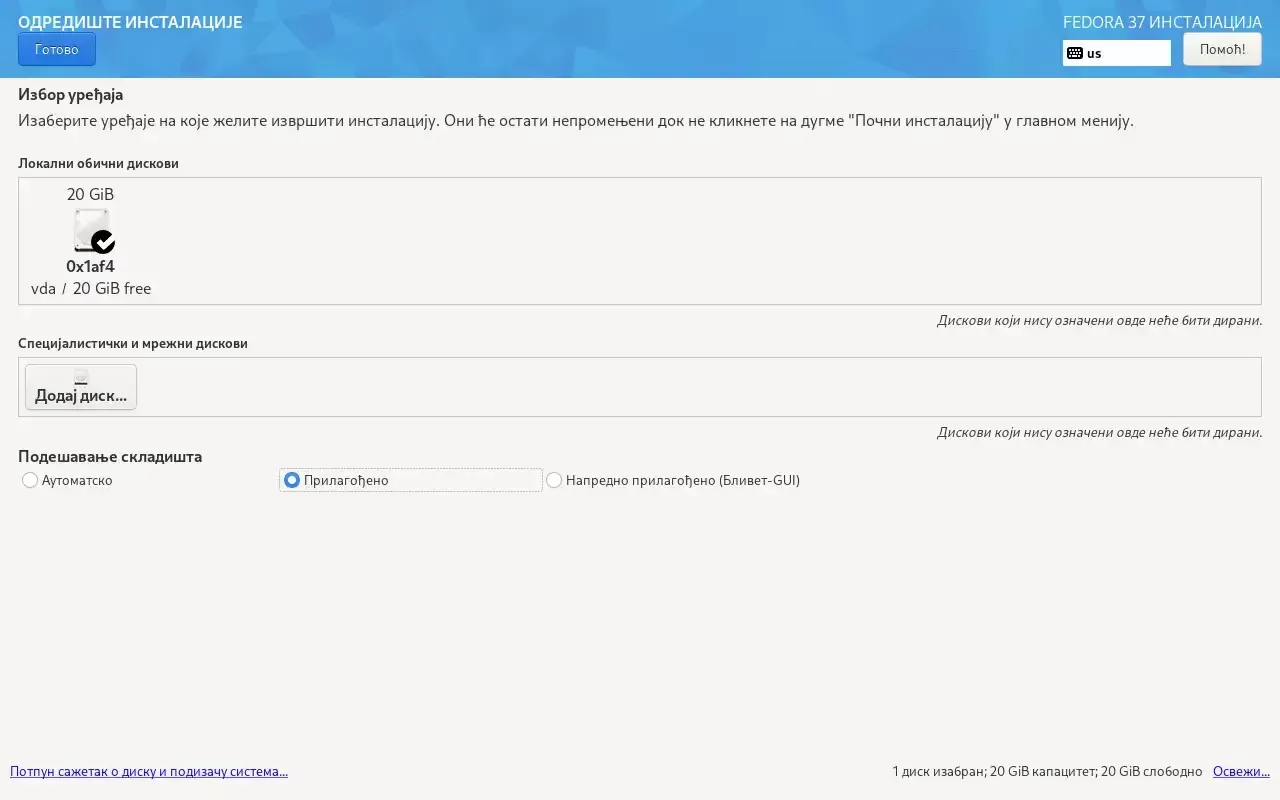Click the disk selection status text at bottom
The image size is (1280, 800).
(x=1046, y=771)
